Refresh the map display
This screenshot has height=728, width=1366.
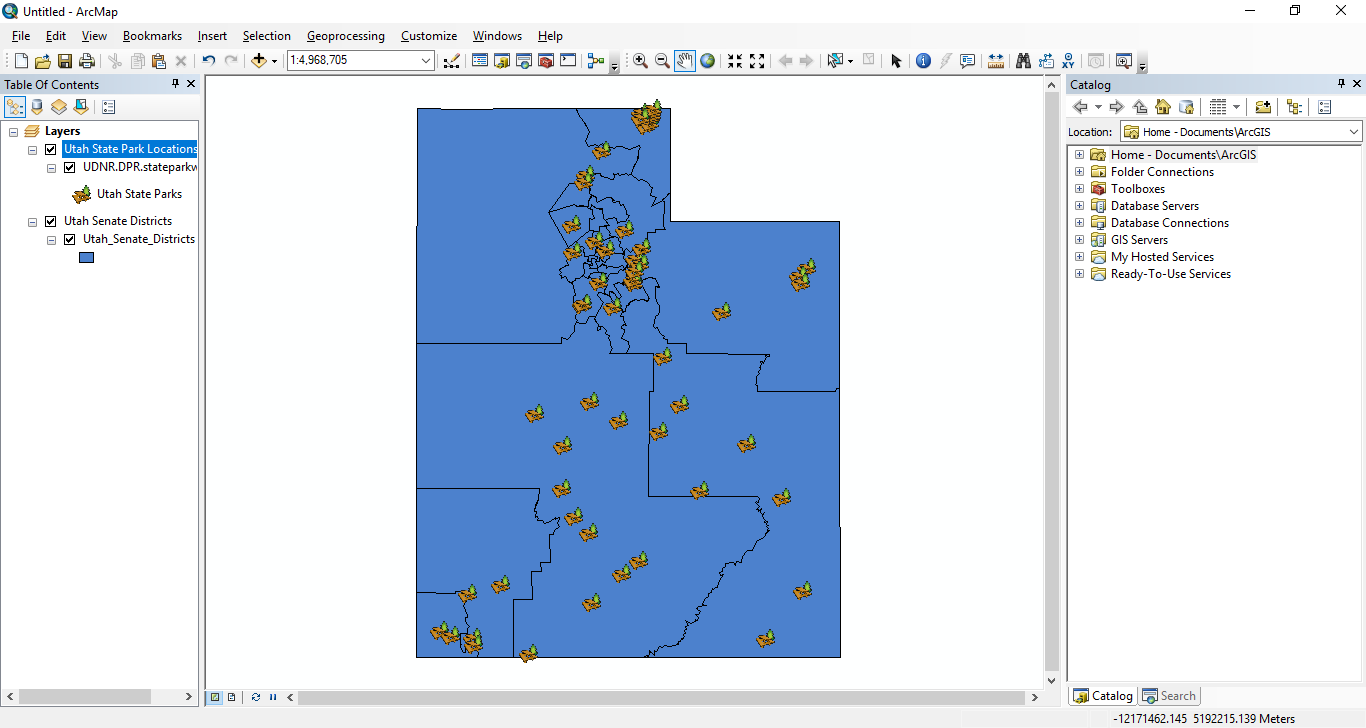[x=256, y=697]
